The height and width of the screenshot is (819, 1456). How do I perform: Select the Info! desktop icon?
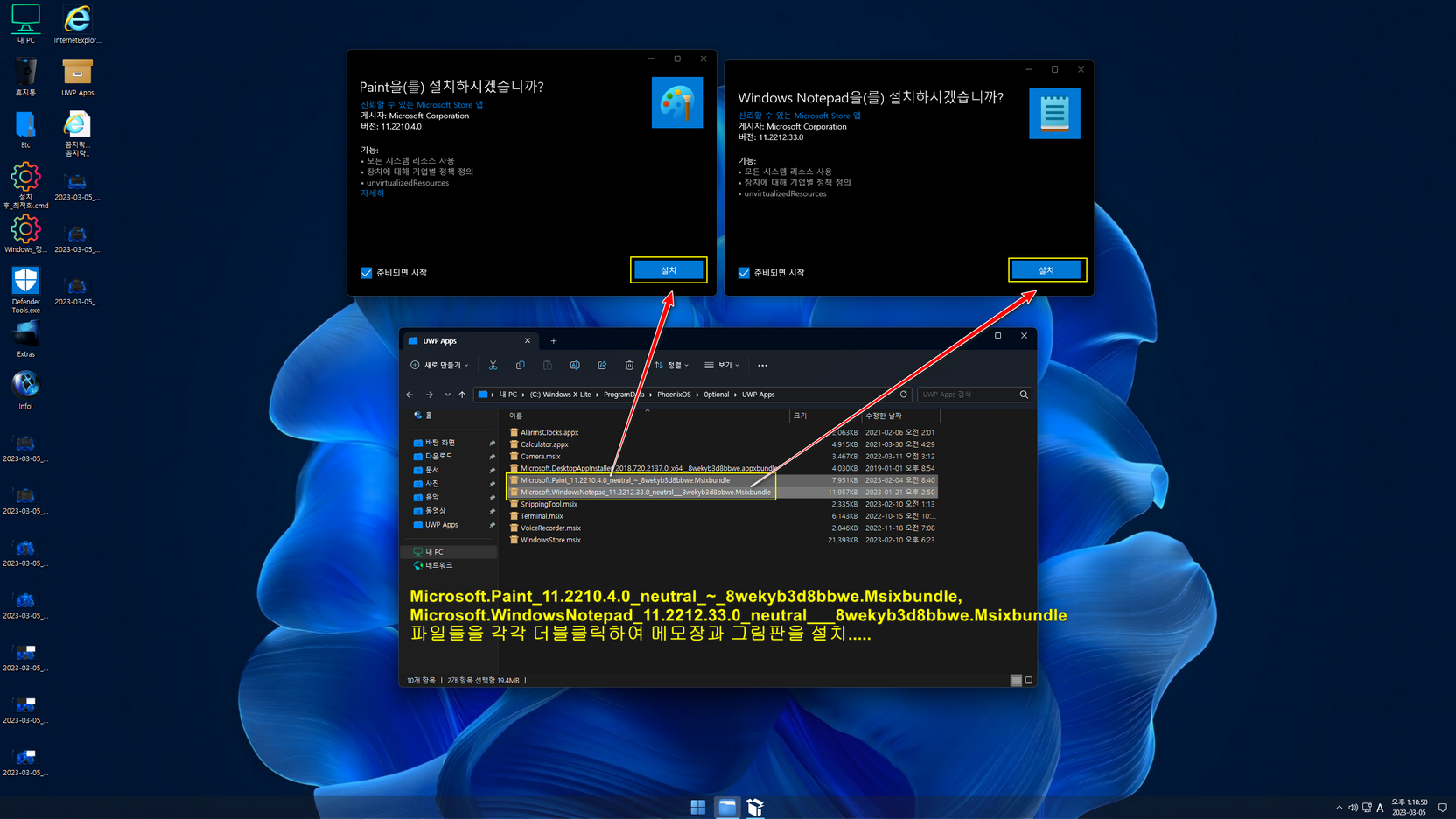pos(25,390)
